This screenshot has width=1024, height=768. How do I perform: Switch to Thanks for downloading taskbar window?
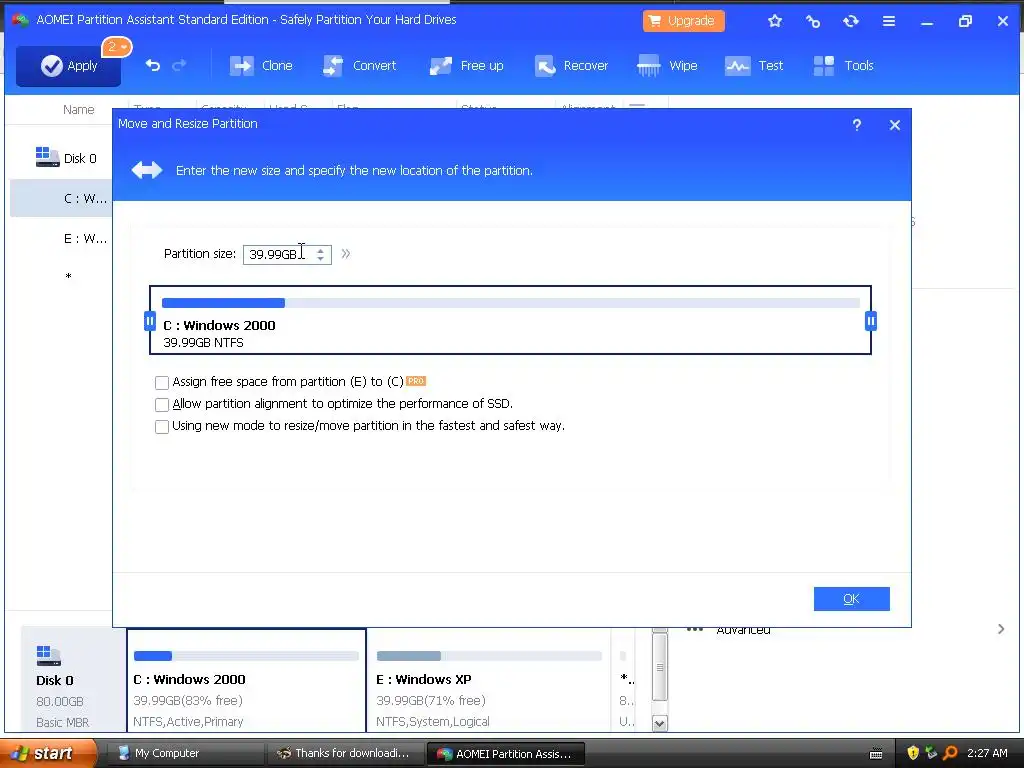(x=344, y=753)
